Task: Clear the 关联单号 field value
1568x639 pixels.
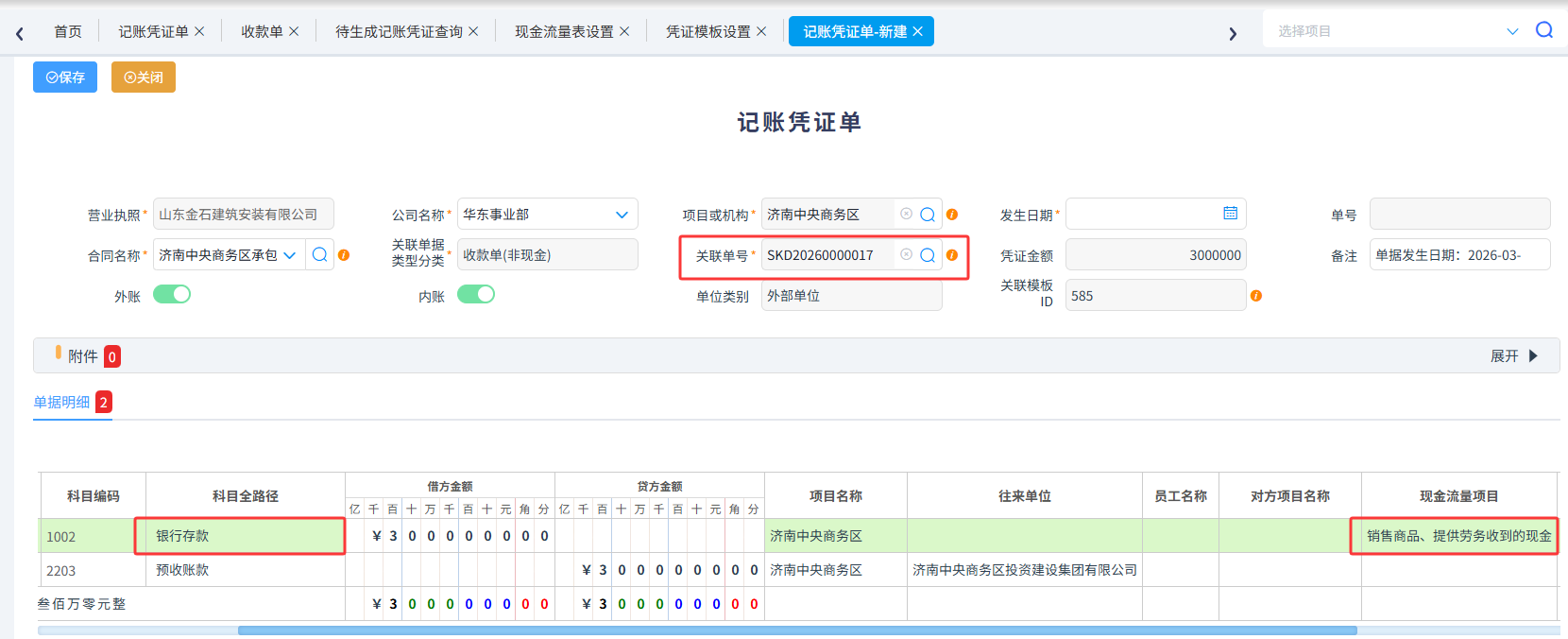Action: (x=906, y=254)
